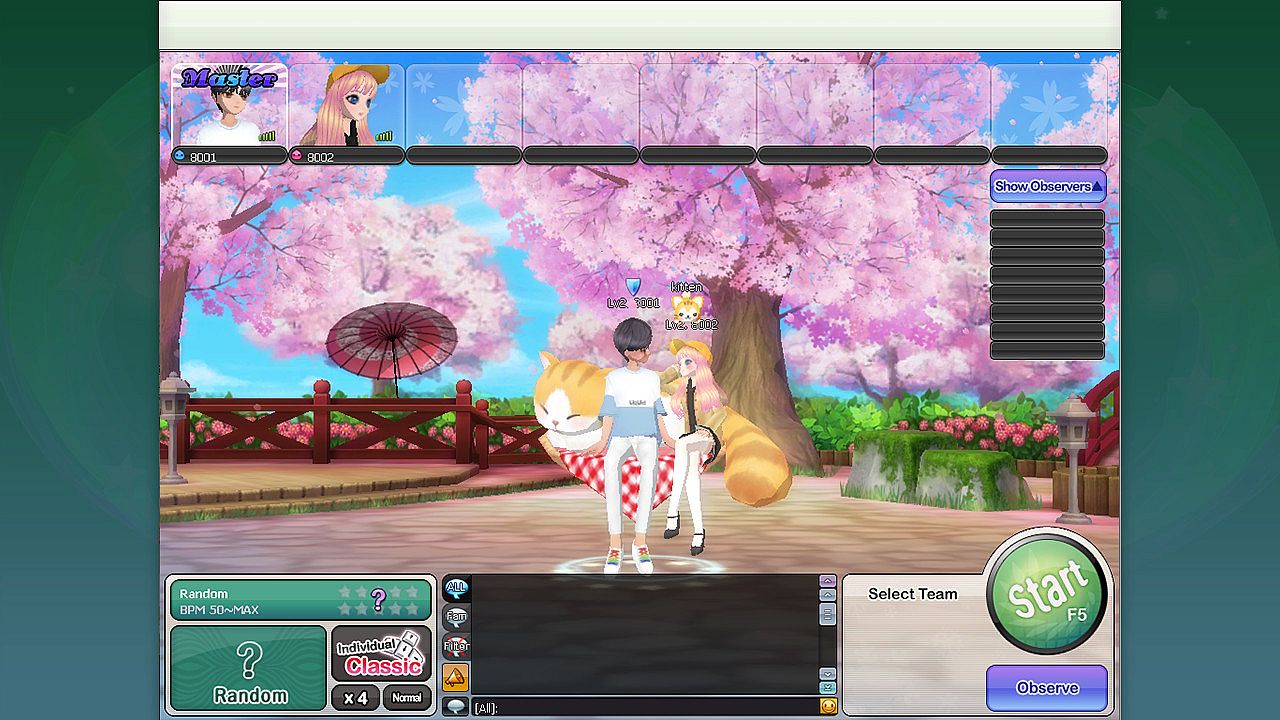Image resolution: width=1280 pixels, height=720 pixels.
Task: Change the Individual Classic game mode
Action: (x=381, y=654)
